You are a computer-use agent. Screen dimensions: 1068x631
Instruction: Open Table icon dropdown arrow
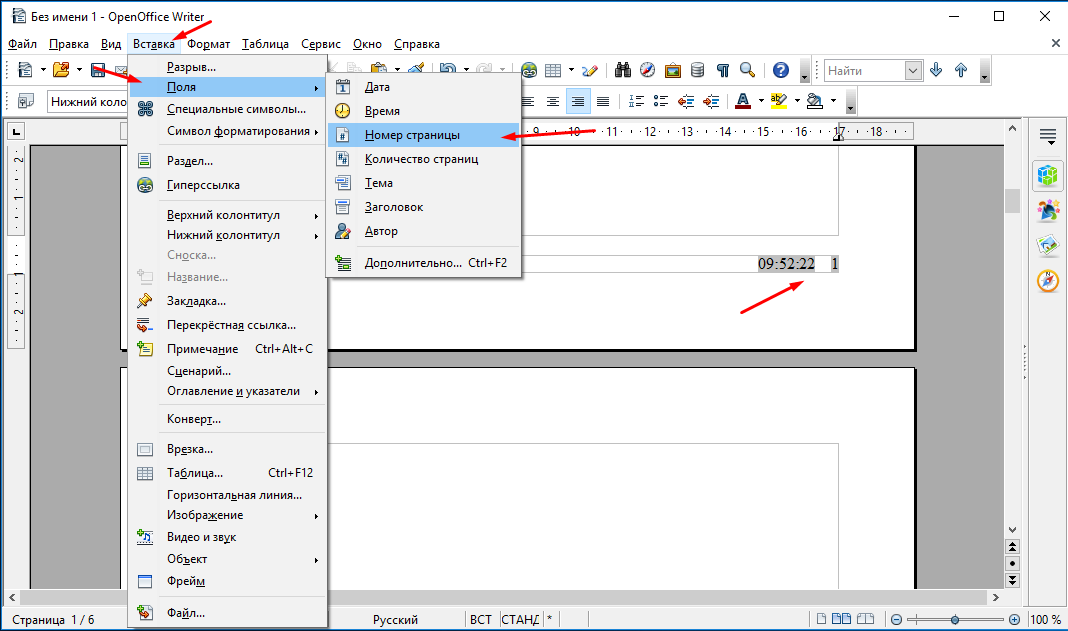(571, 70)
